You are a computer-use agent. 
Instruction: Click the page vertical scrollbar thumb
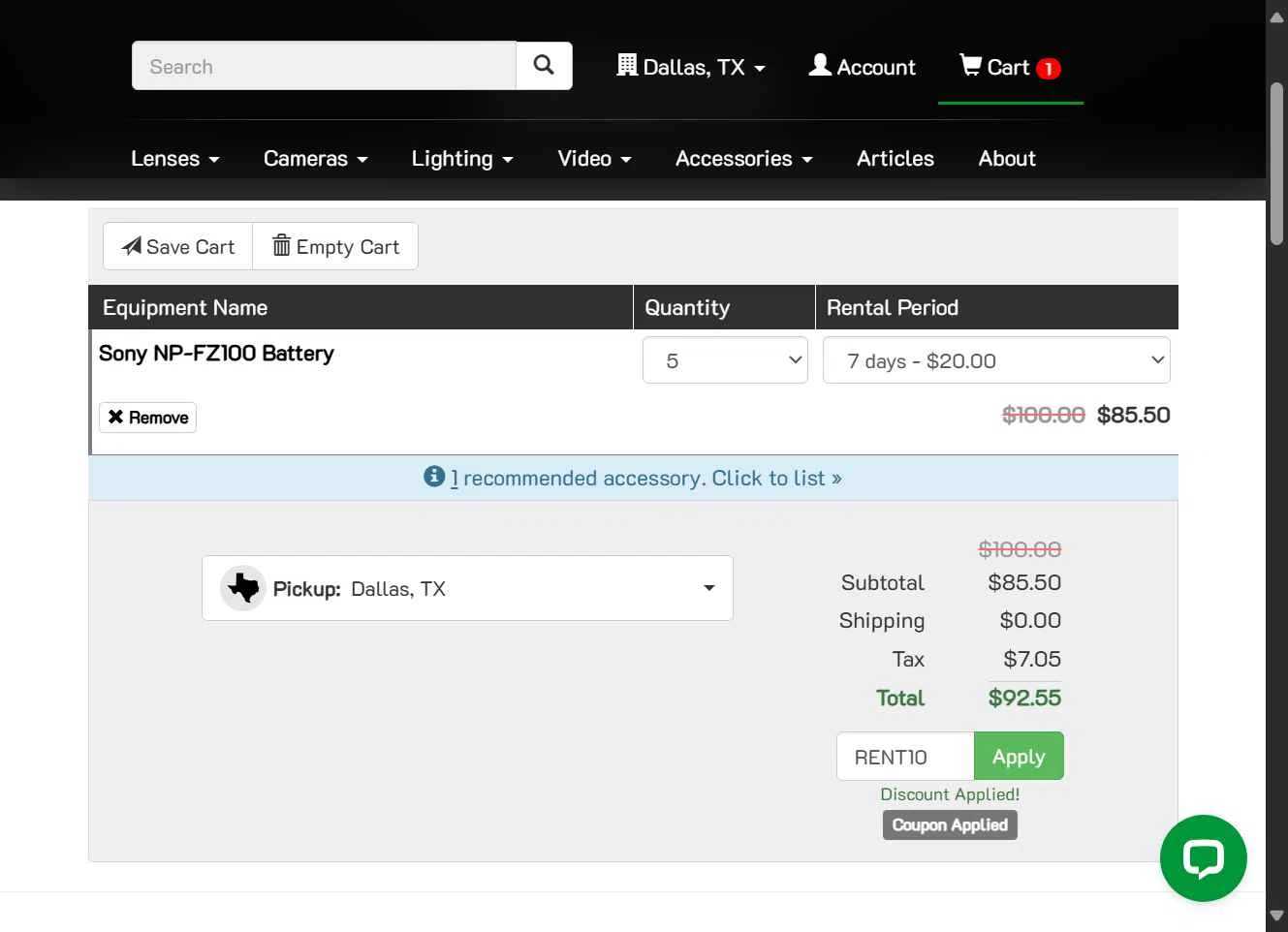click(1276, 164)
